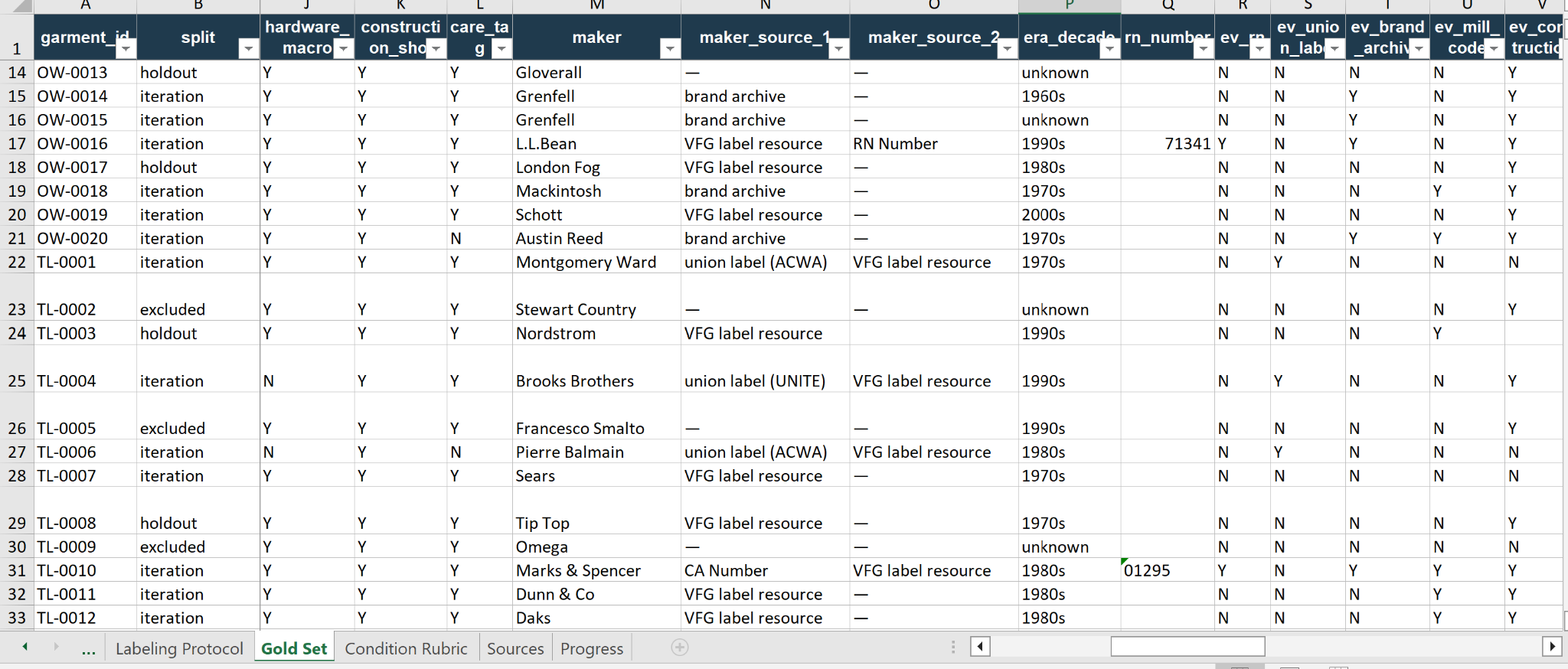Click the OW-0013 garment id cell
This screenshot has width=1568, height=669.
tap(85, 72)
